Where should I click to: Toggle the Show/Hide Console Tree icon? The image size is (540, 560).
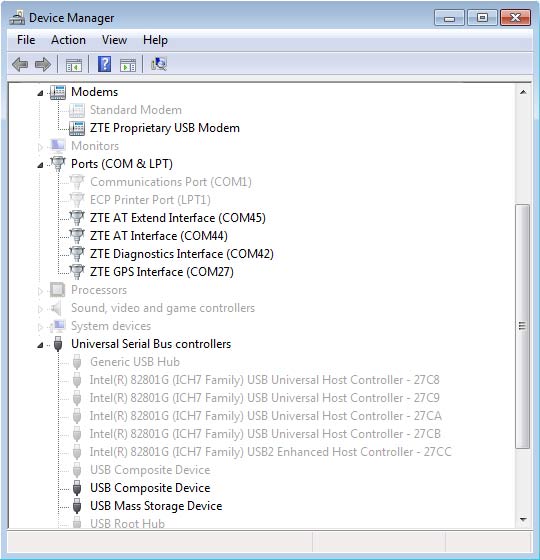74,65
